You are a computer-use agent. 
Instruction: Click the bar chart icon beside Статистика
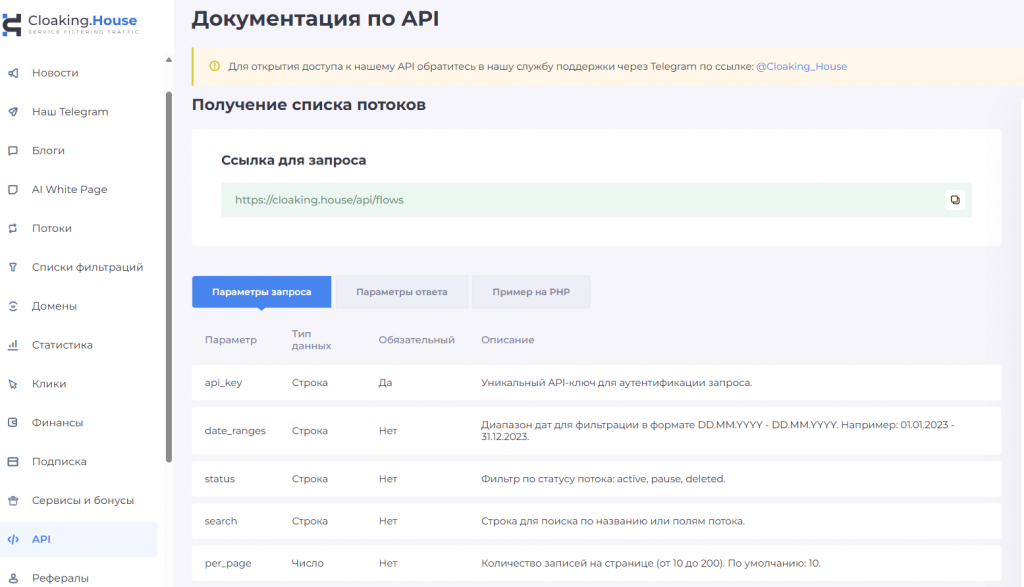pyautogui.click(x=13, y=345)
